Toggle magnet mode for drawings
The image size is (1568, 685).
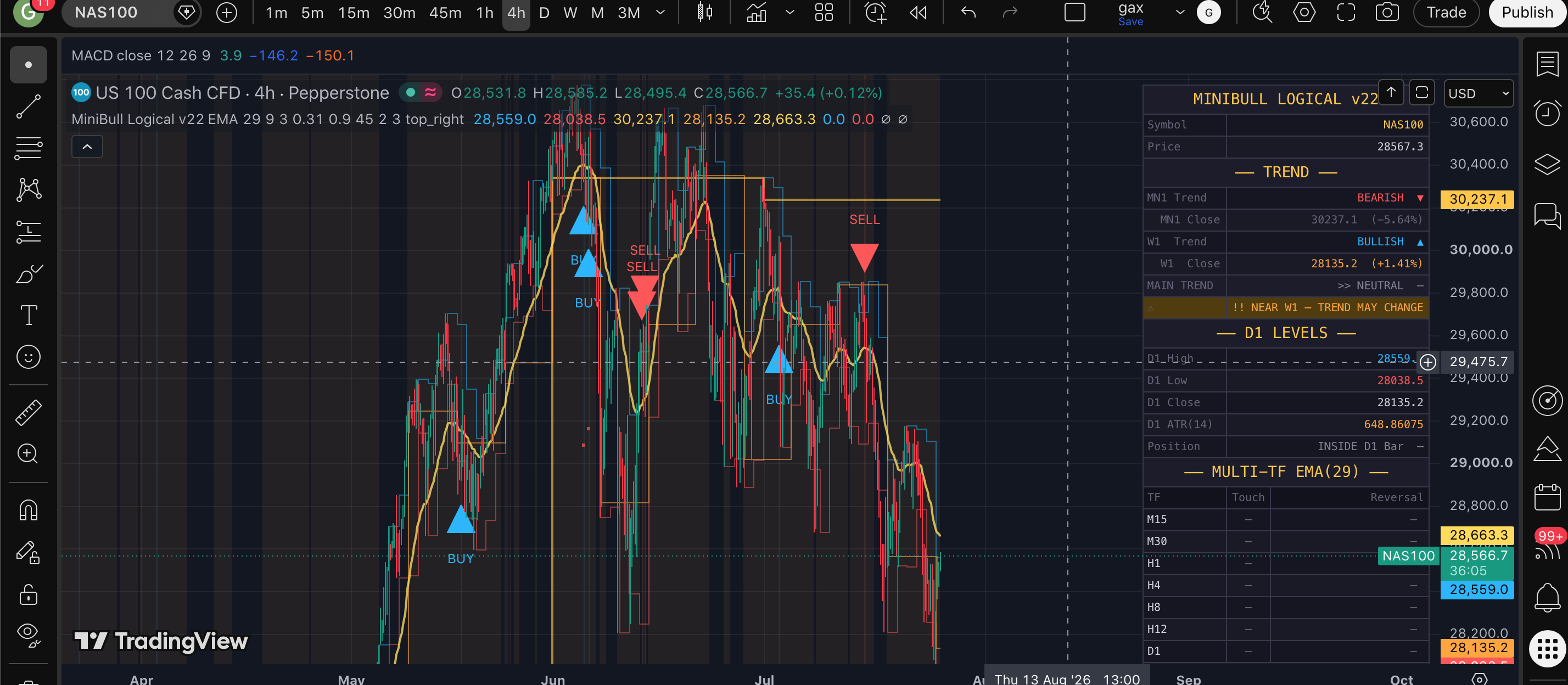28,510
